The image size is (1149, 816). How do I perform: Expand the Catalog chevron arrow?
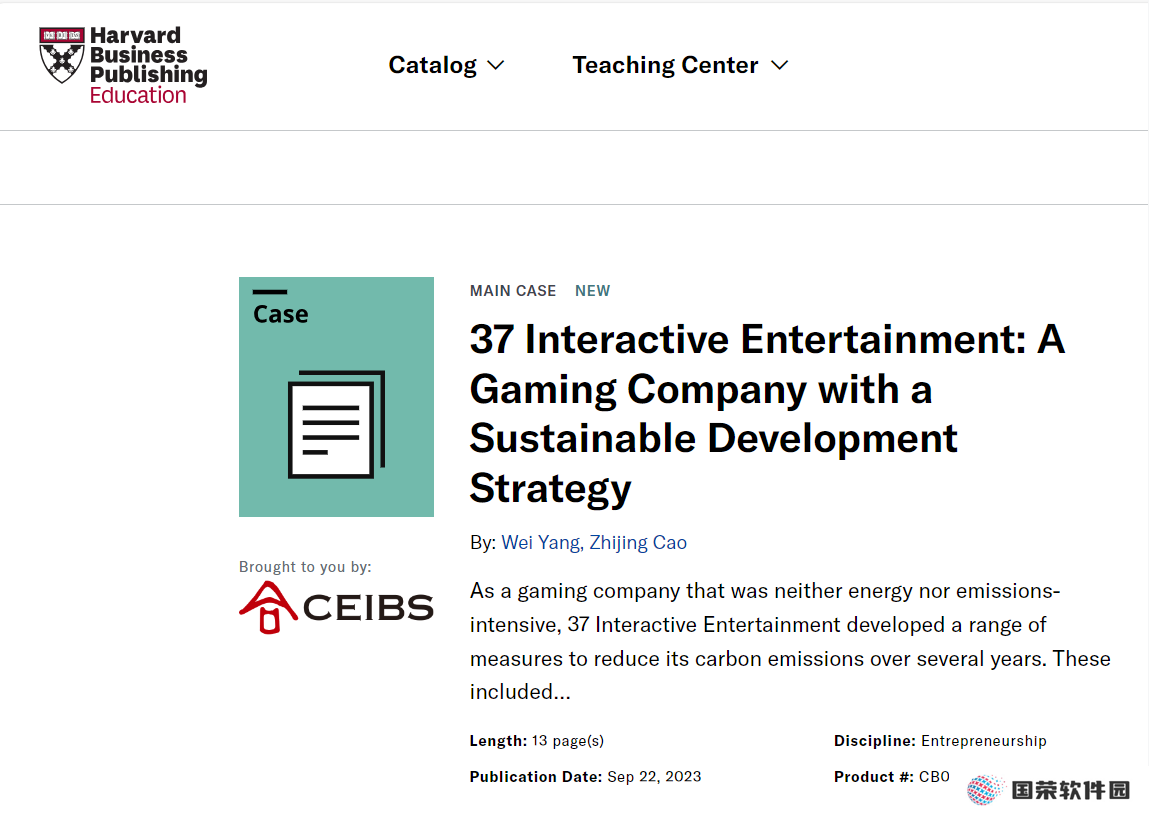496,66
